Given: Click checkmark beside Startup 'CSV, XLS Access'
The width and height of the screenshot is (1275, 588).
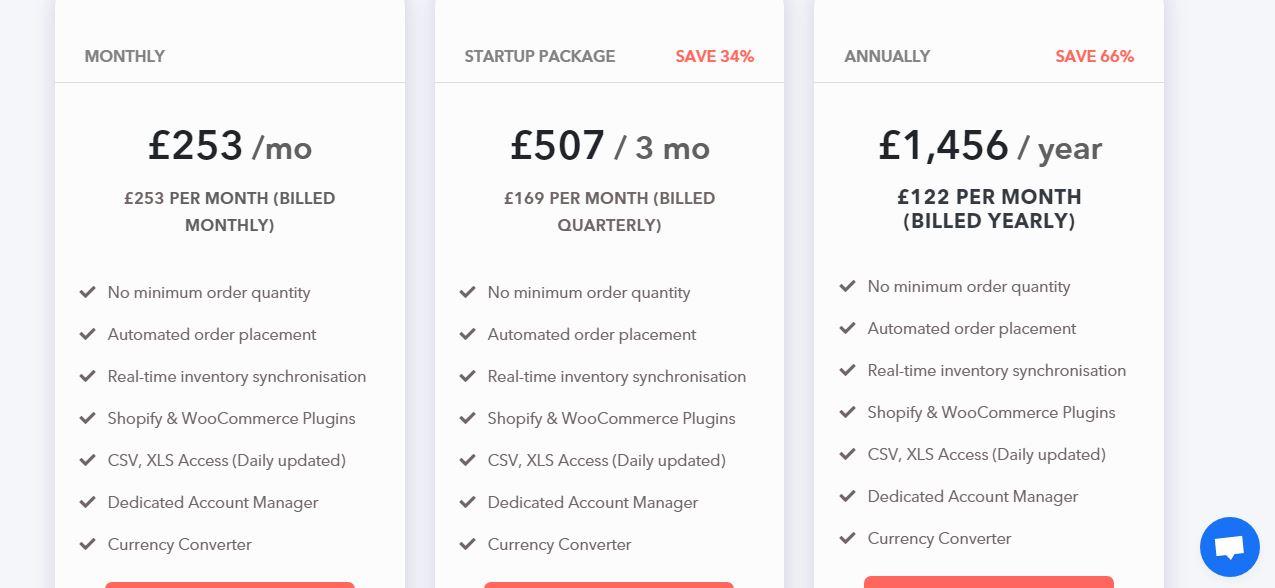Looking at the screenshot, I should coord(467,460).
